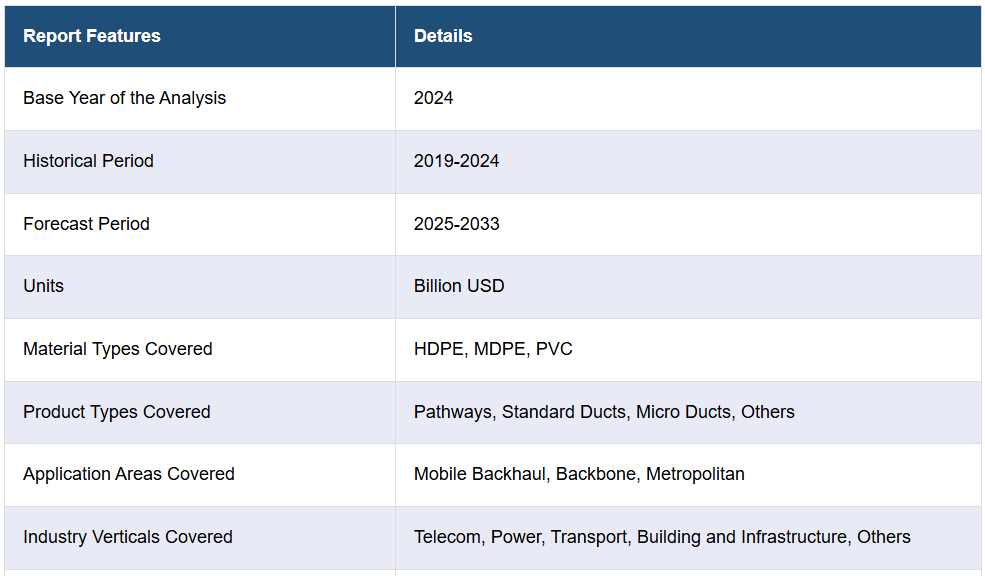The width and height of the screenshot is (985, 576).
Task: Select the Forecast Period label
Action: pyautogui.click(x=87, y=224)
